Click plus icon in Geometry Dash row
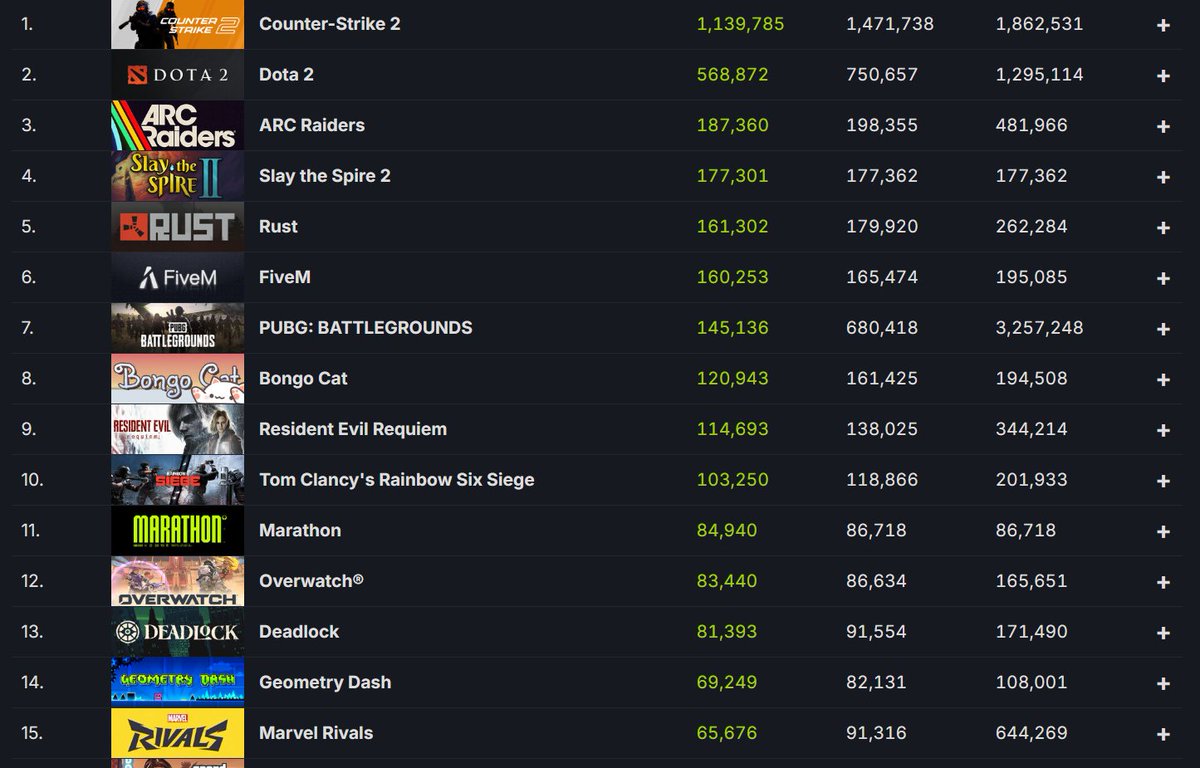 pyautogui.click(x=1163, y=684)
